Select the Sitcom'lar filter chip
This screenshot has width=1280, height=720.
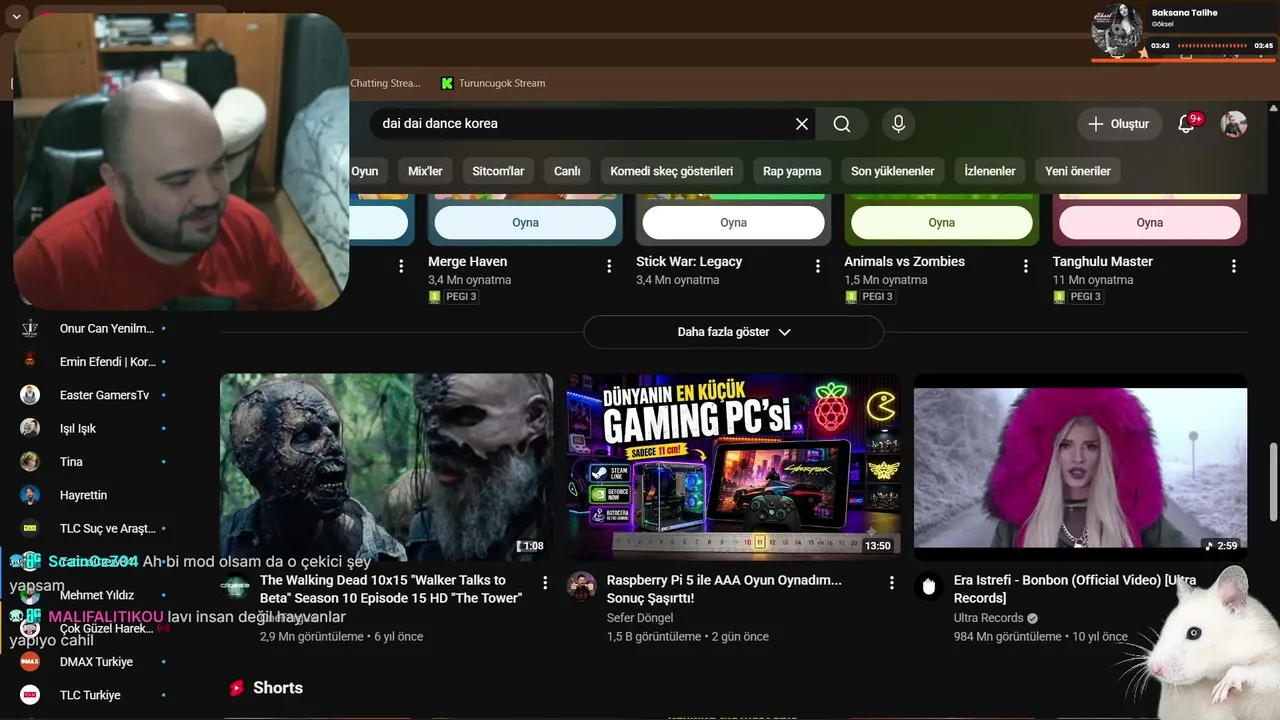pyautogui.click(x=498, y=171)
